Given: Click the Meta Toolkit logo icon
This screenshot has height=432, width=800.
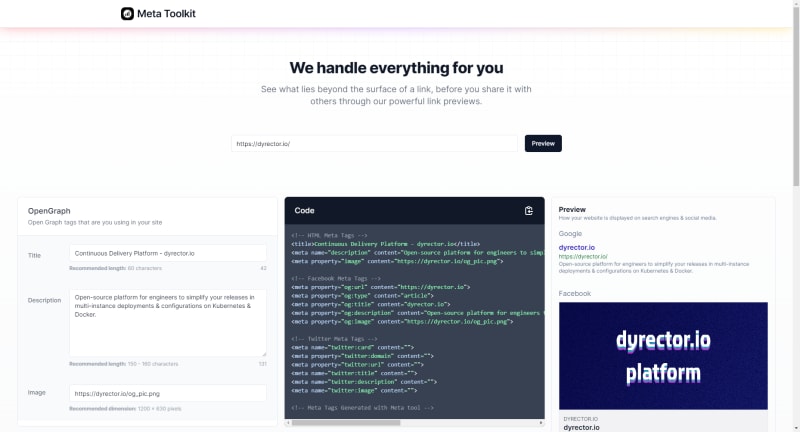Looking at the screenshot, I should tap(127, 14).
